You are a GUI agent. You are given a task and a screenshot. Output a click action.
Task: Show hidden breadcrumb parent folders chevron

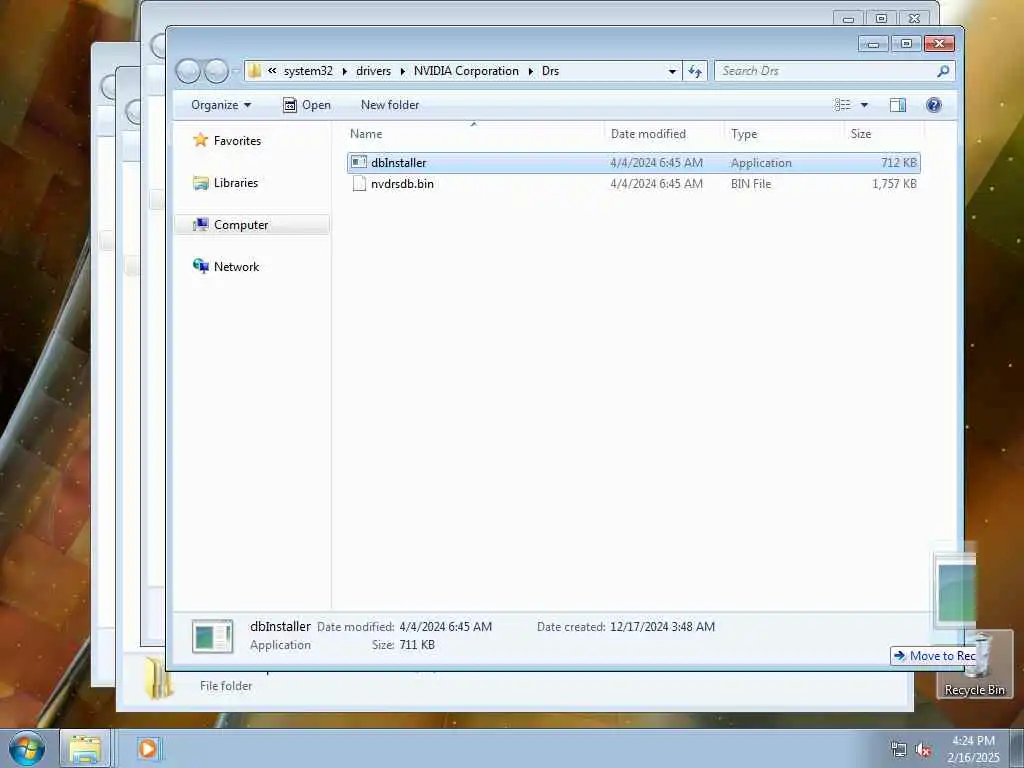coord(272,71)
